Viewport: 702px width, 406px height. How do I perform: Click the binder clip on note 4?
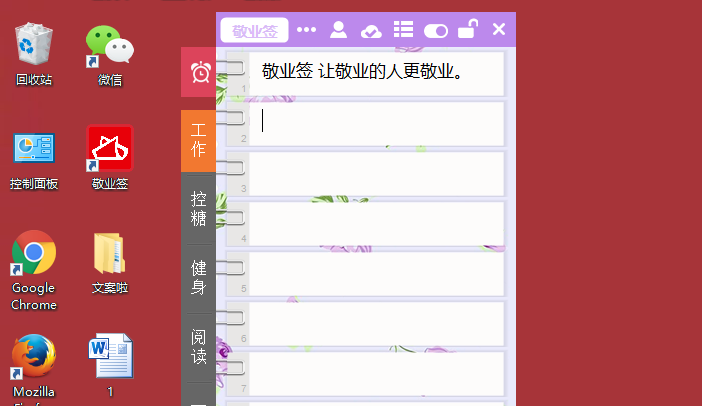pyautogui.click(x=231, y=218)
